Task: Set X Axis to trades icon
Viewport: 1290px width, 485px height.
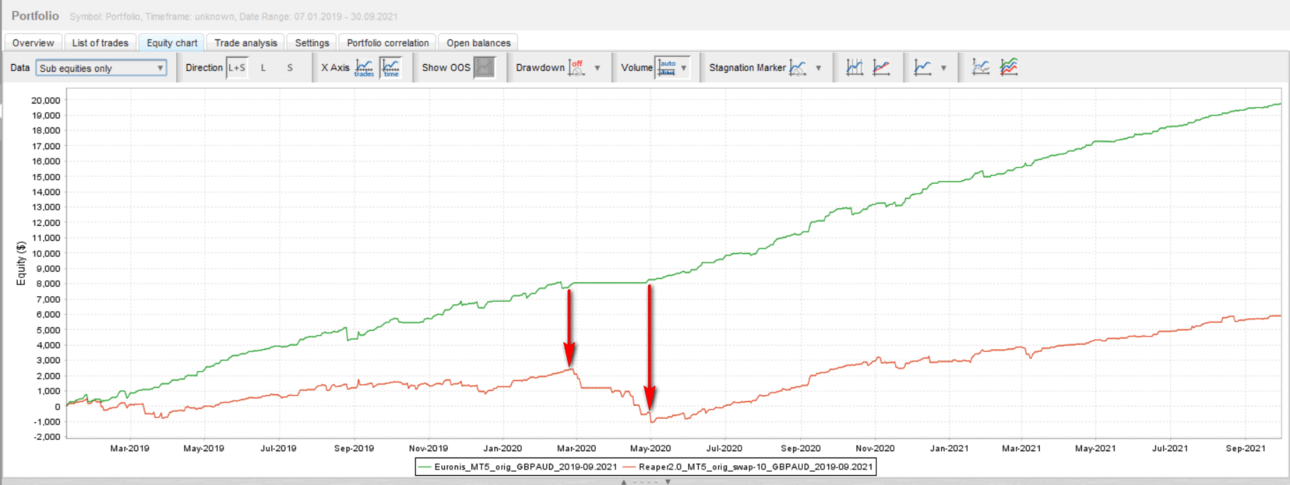Action: pos(365,68)
